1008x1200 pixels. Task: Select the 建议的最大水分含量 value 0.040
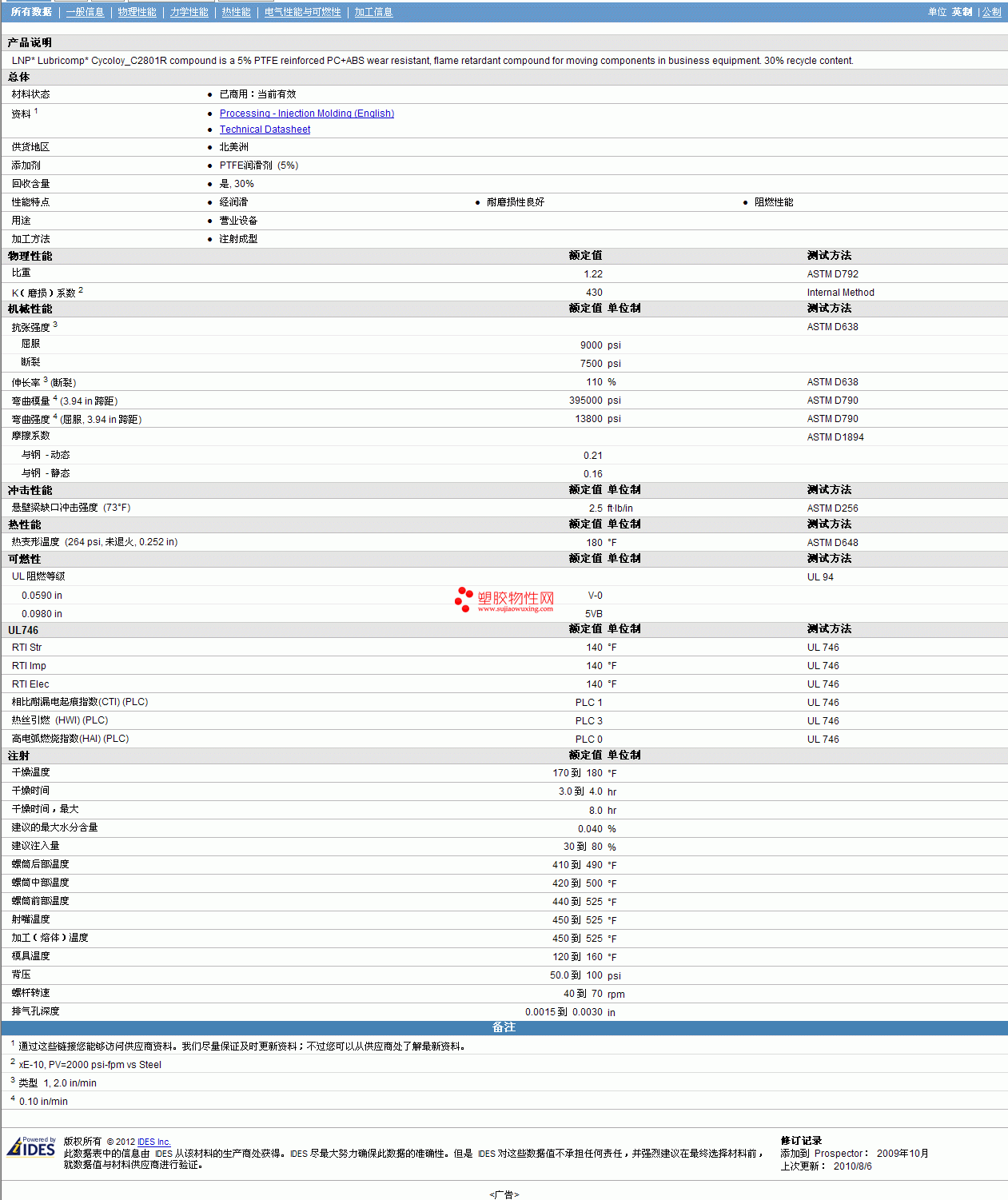click(591, 829)
